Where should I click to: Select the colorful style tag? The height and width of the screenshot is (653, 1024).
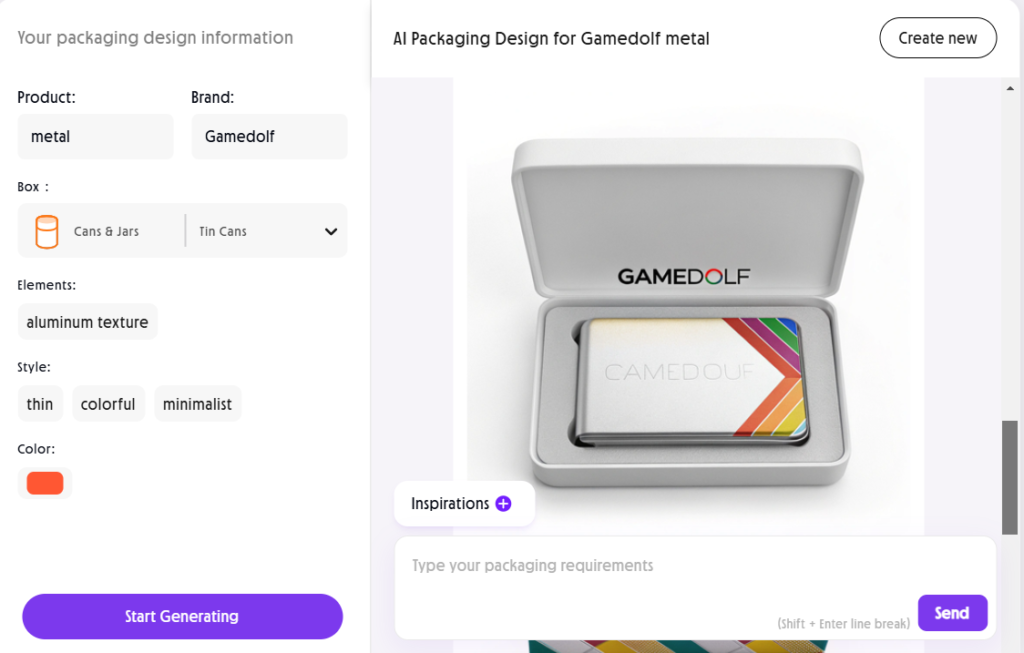[x=108, y=404]
